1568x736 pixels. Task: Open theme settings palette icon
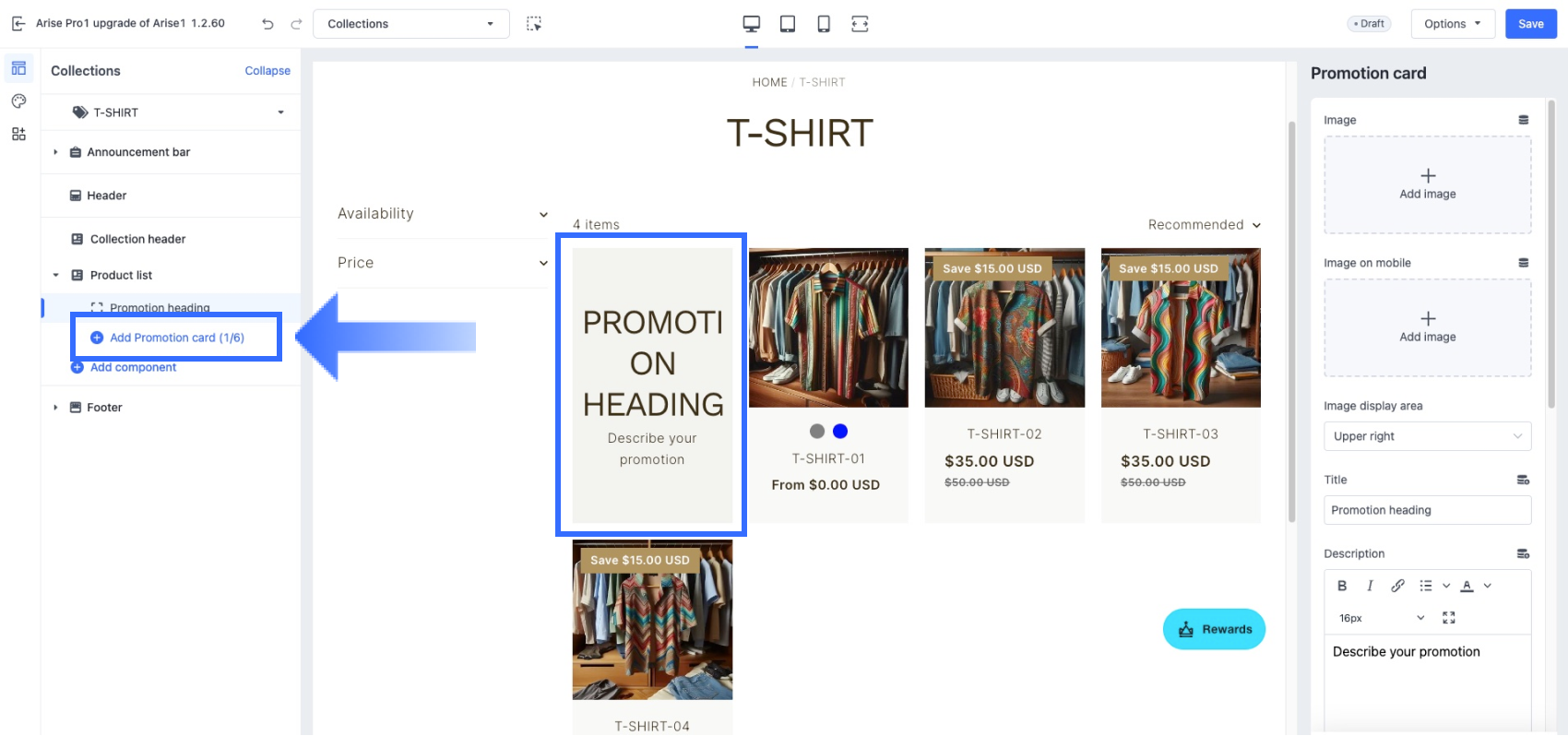coord(18,101)
